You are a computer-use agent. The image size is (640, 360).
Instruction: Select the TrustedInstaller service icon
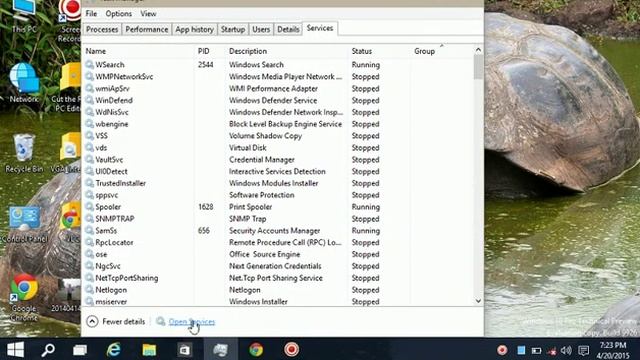click(89, 183)
